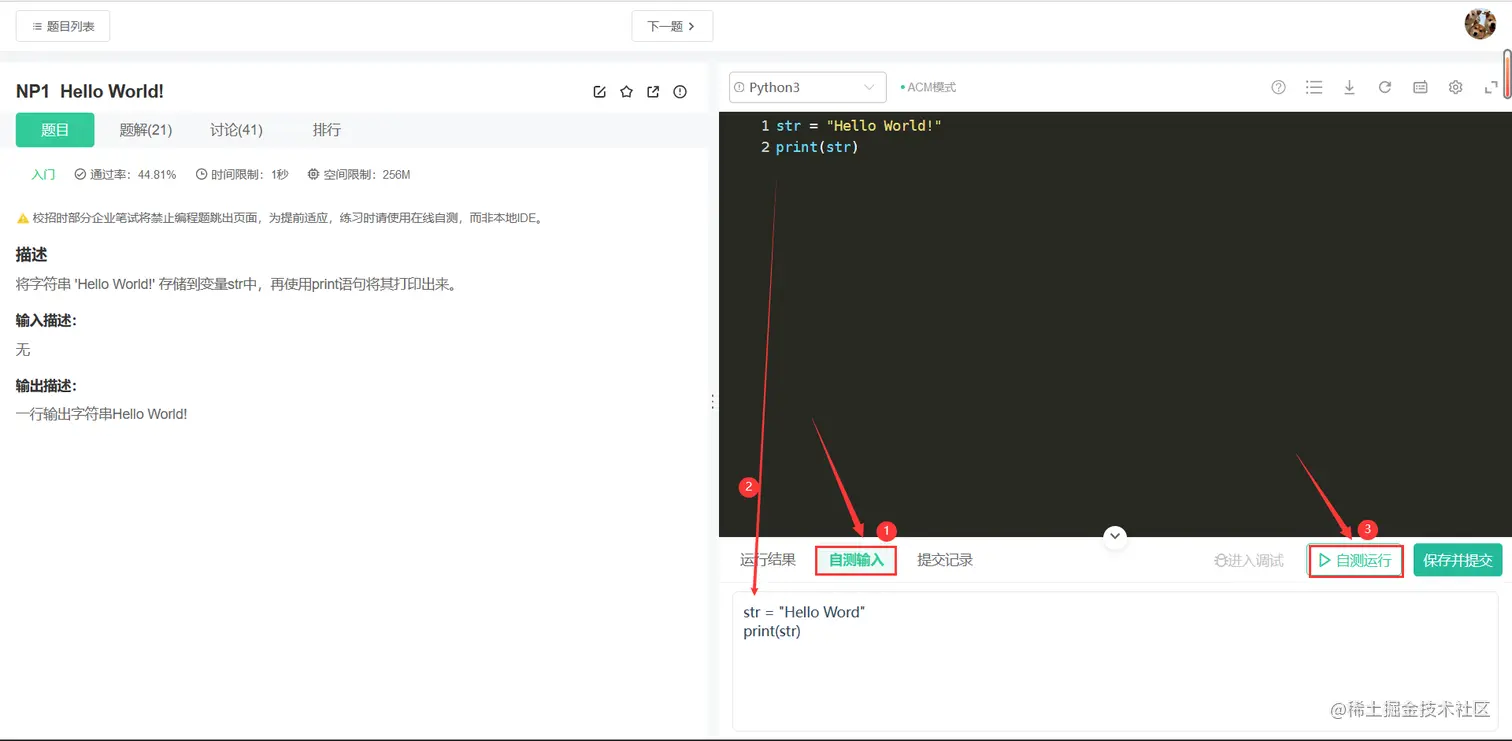Open the 提交记录 tab
The height and width of the screenshot is (741, 1512).
click(x=945, y=560)
